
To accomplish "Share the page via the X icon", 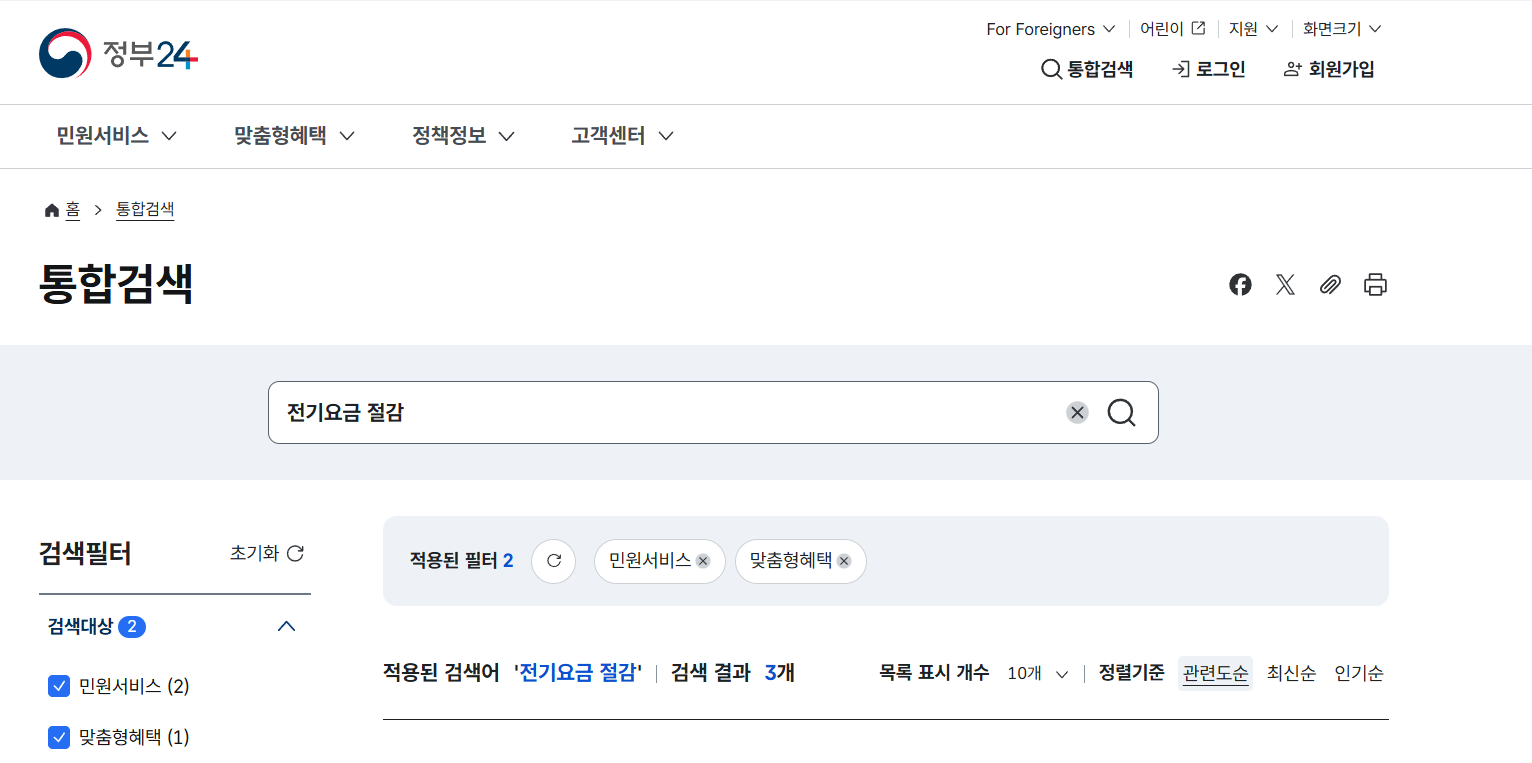I will 1285,285.
